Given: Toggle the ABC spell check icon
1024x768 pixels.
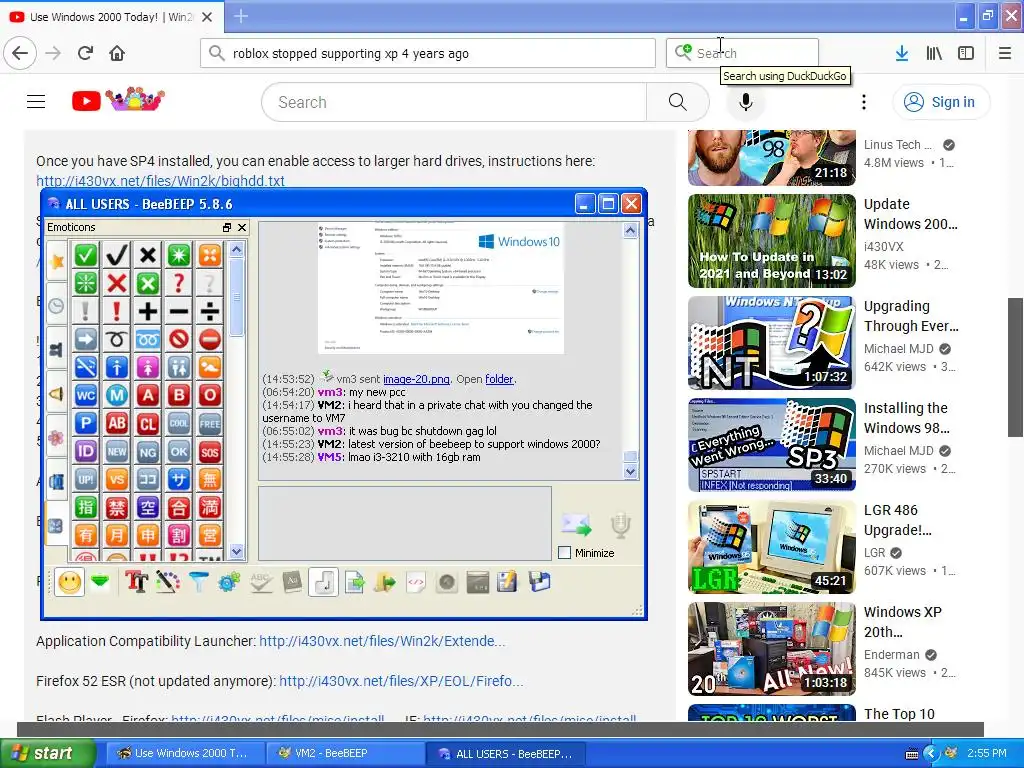Looking at the screenshot, I should [x=260, y=581].
